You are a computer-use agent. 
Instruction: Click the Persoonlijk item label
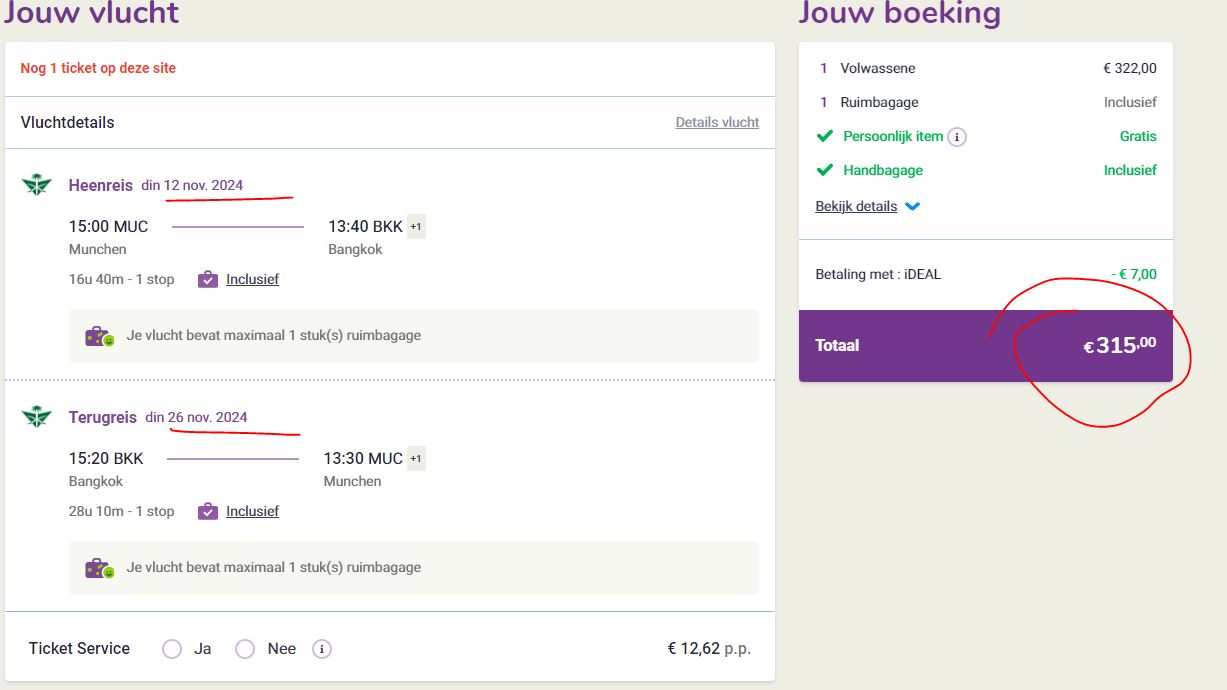[893, 136]
